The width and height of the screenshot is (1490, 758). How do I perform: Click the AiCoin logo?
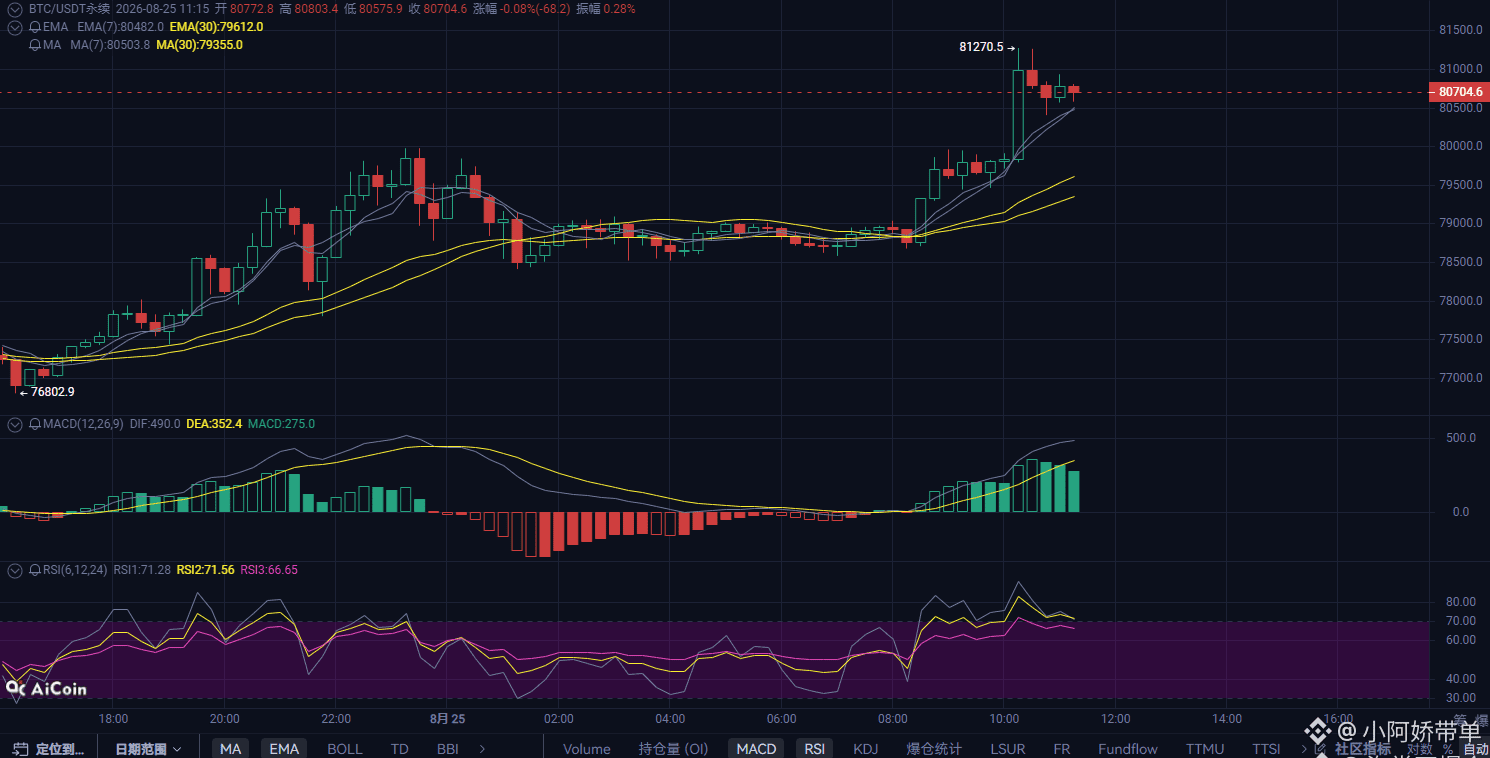point(46,688)
